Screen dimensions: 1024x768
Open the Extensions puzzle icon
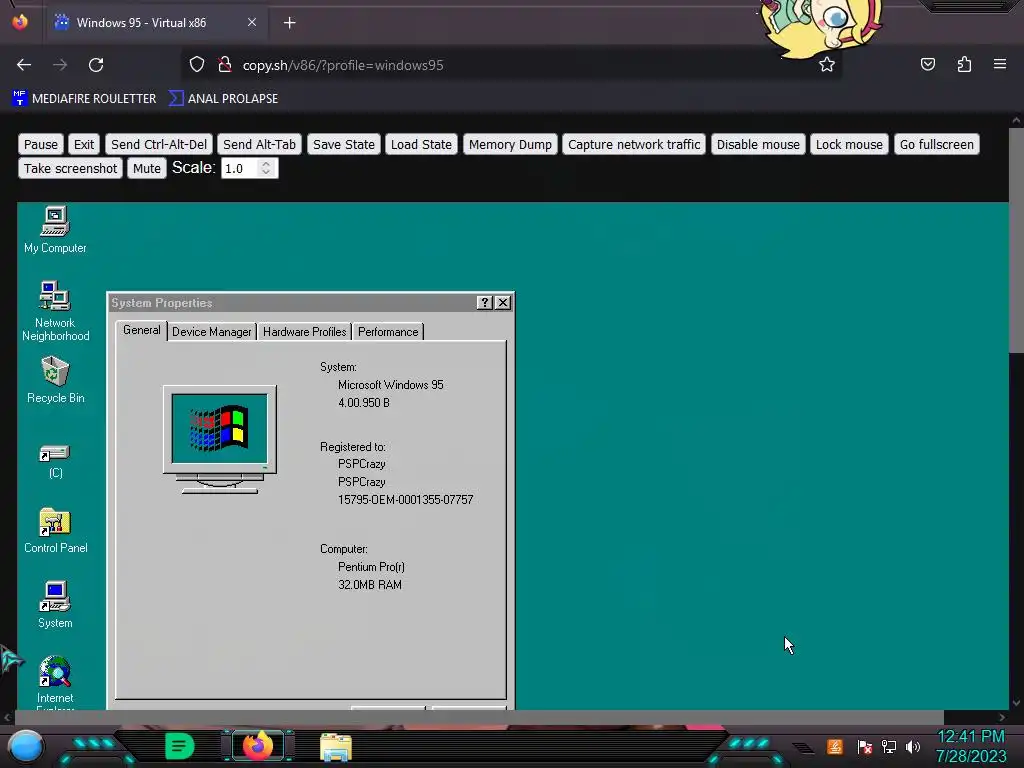click(964, 64)
